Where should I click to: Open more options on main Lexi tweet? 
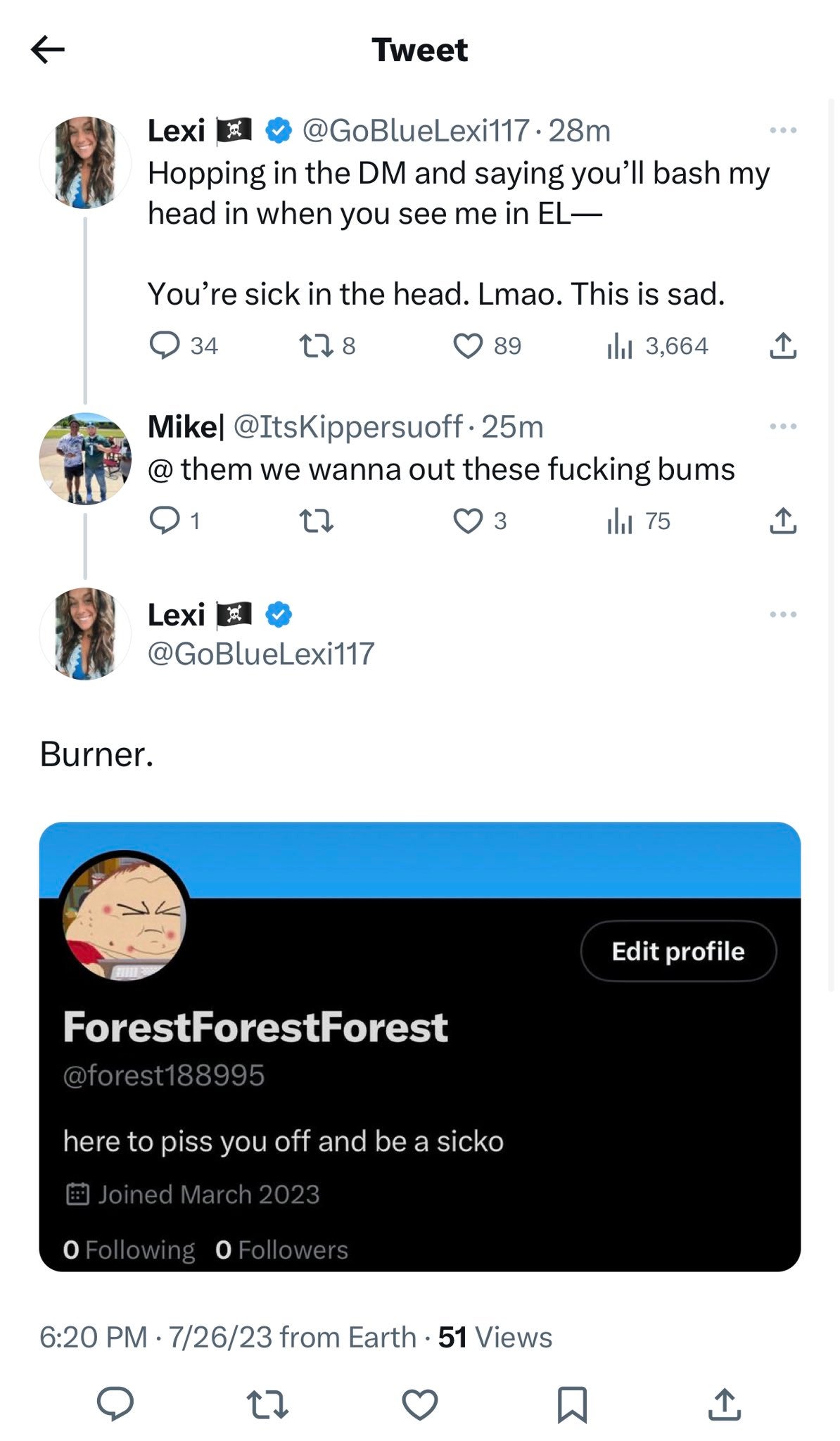782,615
